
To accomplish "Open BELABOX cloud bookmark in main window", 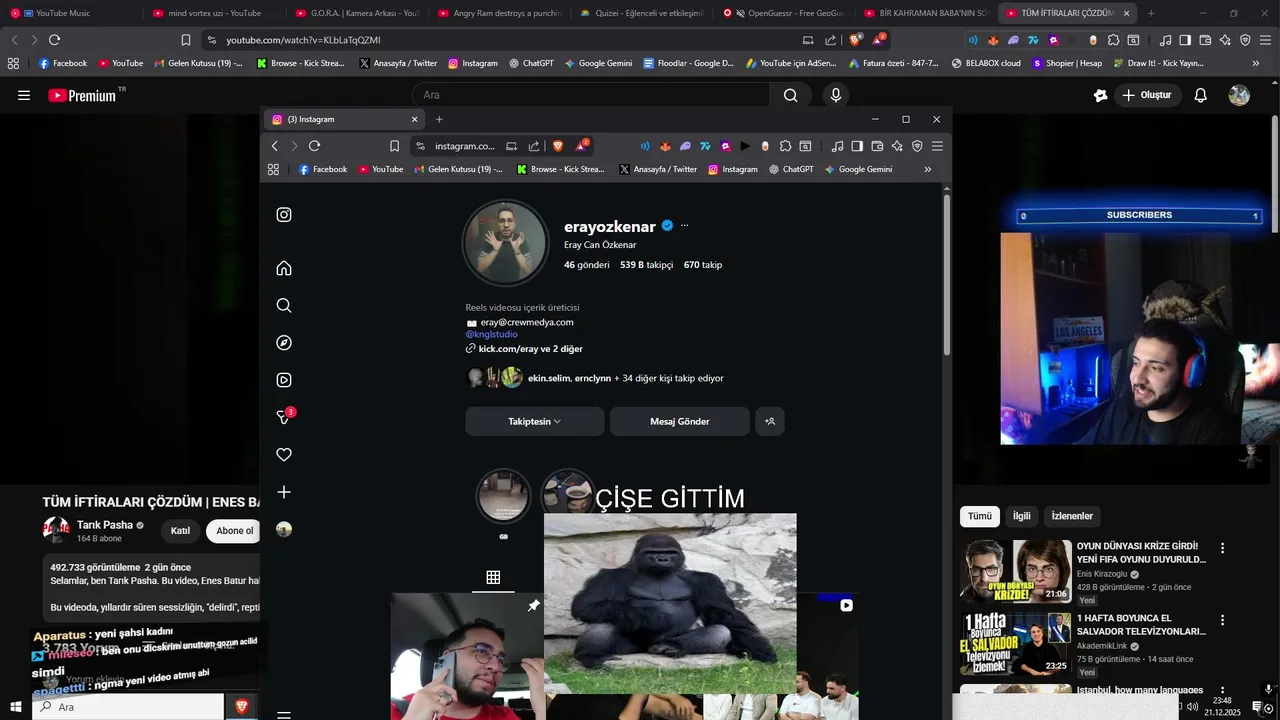I will point(986,63).
